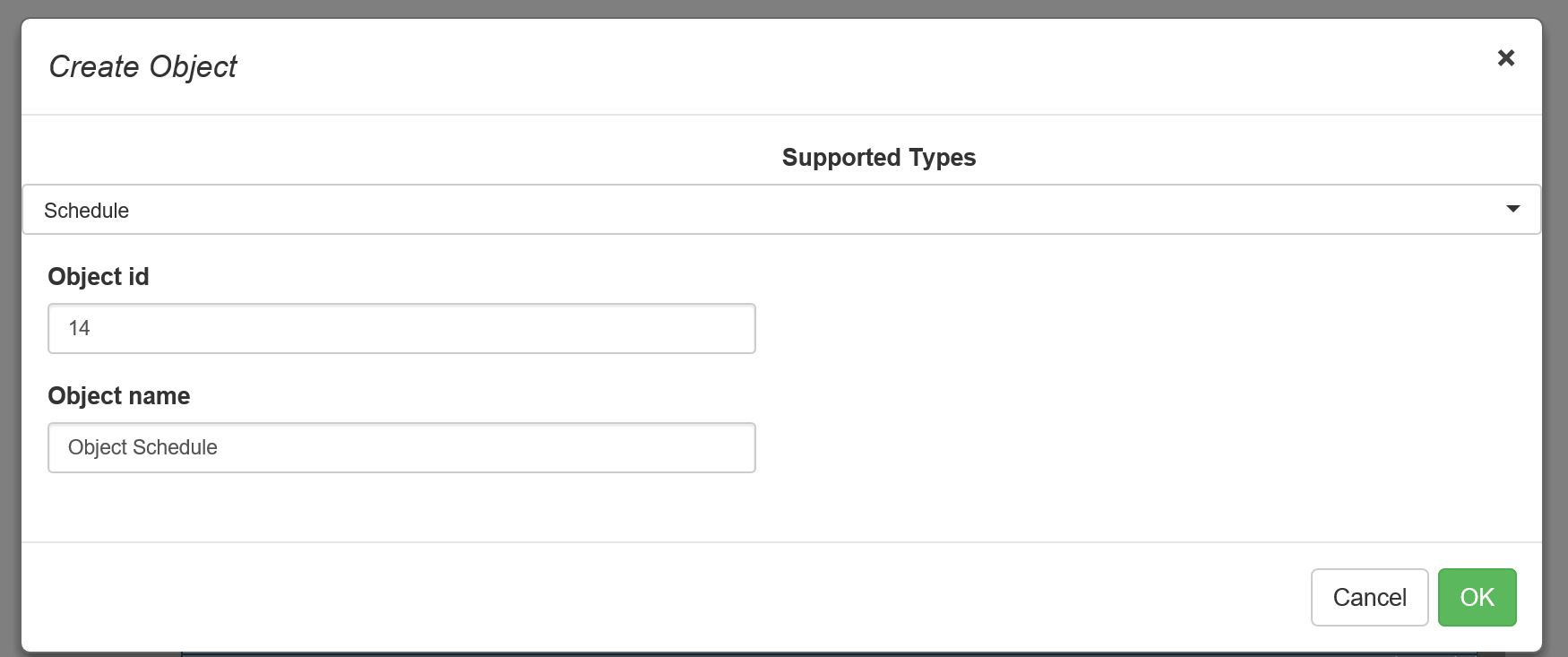The width and height of the screenshot is (1568, 657).
Task: Click the "Object Schedule" text in name field
Action: (x=142, y=448)
